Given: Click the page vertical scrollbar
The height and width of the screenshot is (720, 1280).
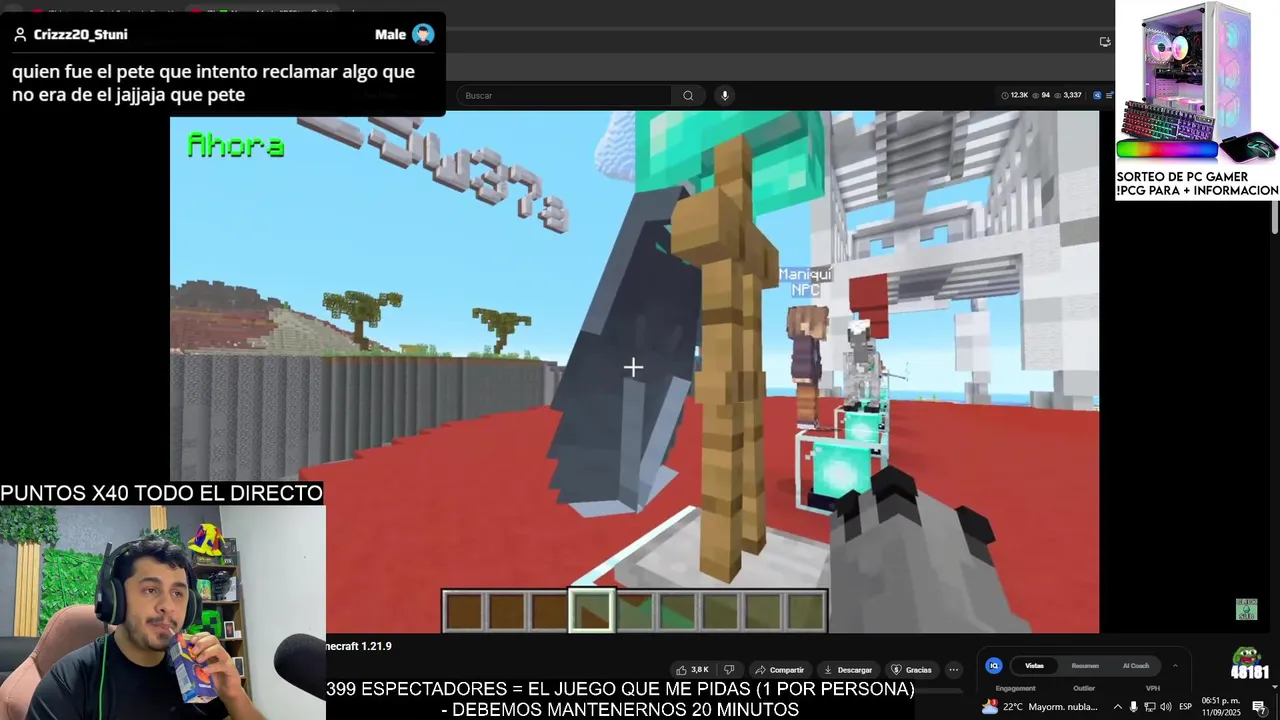Looking at the screenshot, I should tap(1275, 220).
